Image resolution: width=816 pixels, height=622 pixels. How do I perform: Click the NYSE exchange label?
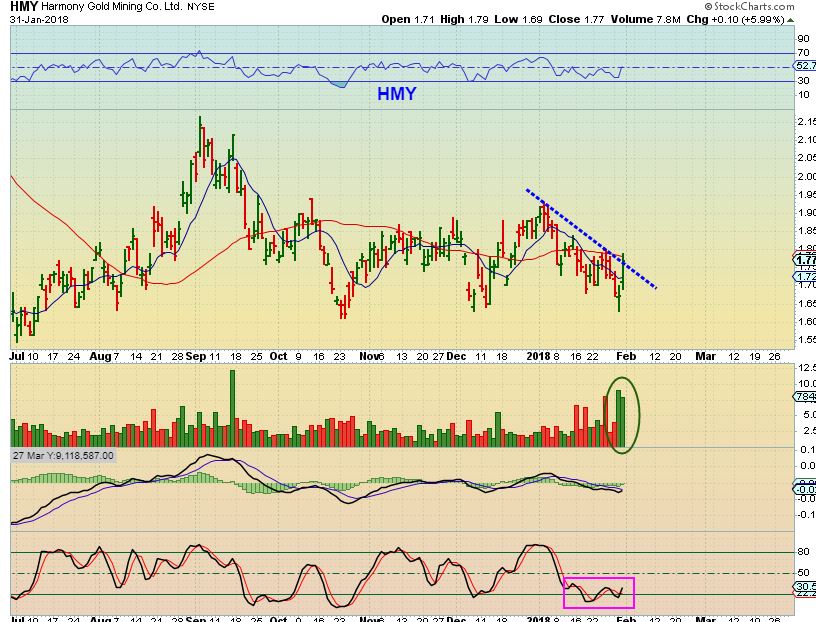tap(200, 7)
